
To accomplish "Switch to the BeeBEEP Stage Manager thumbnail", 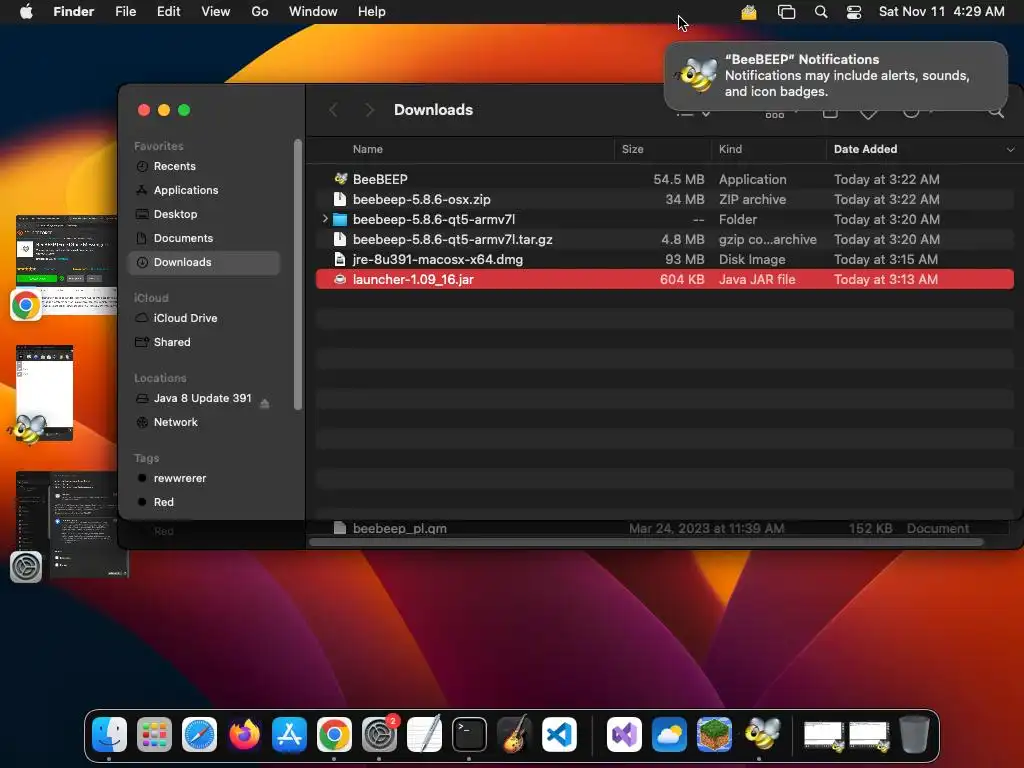I will pyautogui.click(x=42, y=394).
